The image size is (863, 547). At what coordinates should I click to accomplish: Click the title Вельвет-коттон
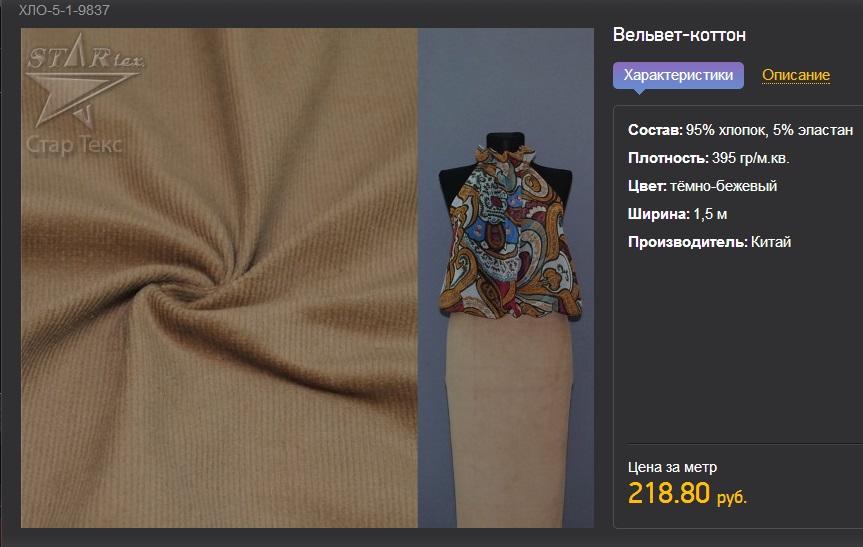679,35
